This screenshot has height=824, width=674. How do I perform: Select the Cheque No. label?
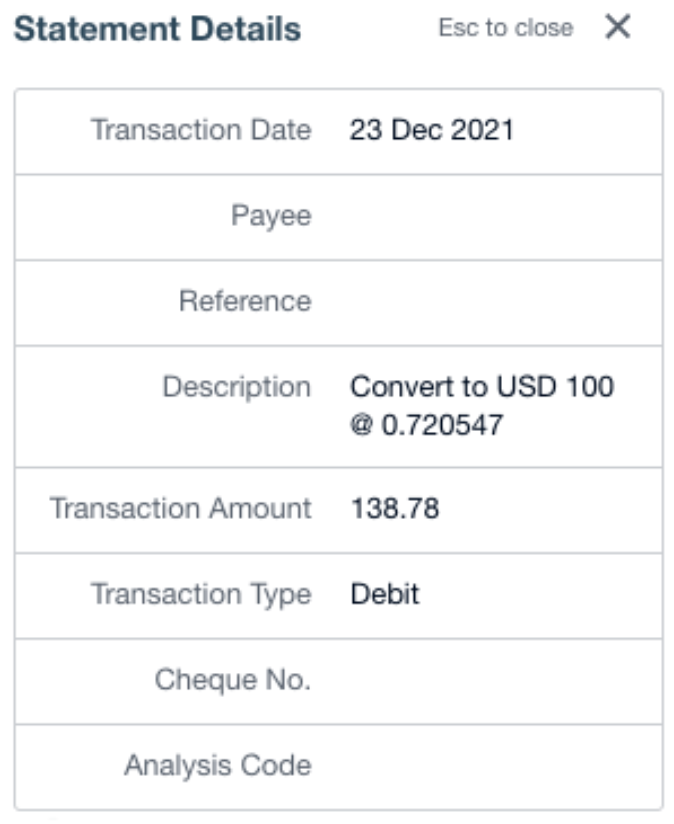(233, 680)
